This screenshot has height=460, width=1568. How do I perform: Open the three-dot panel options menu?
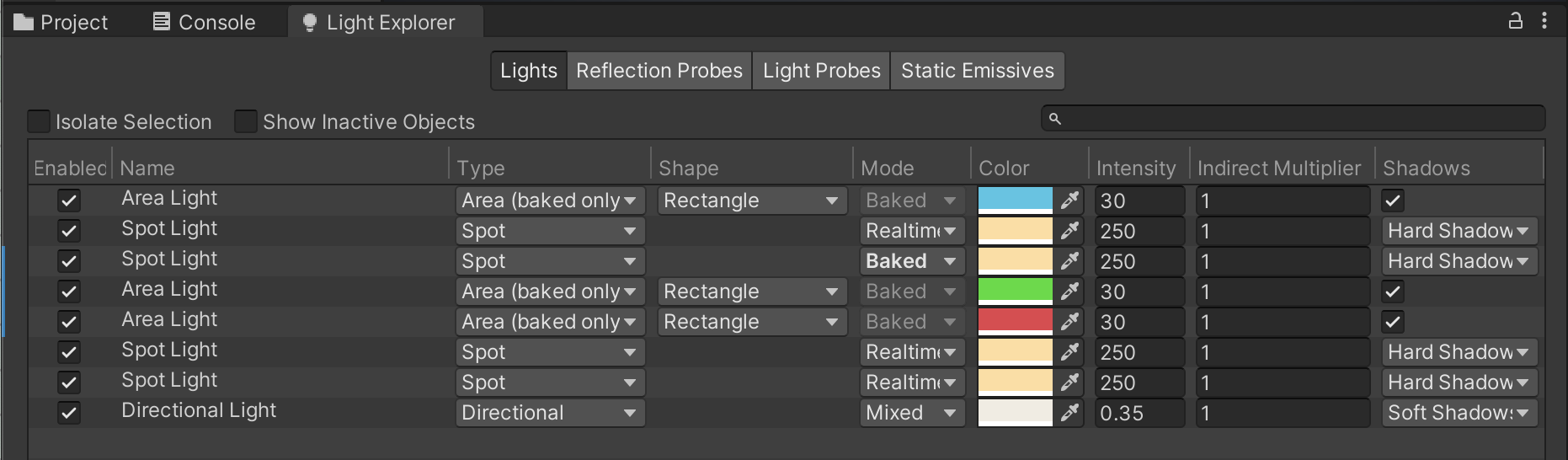(1544, 21)
